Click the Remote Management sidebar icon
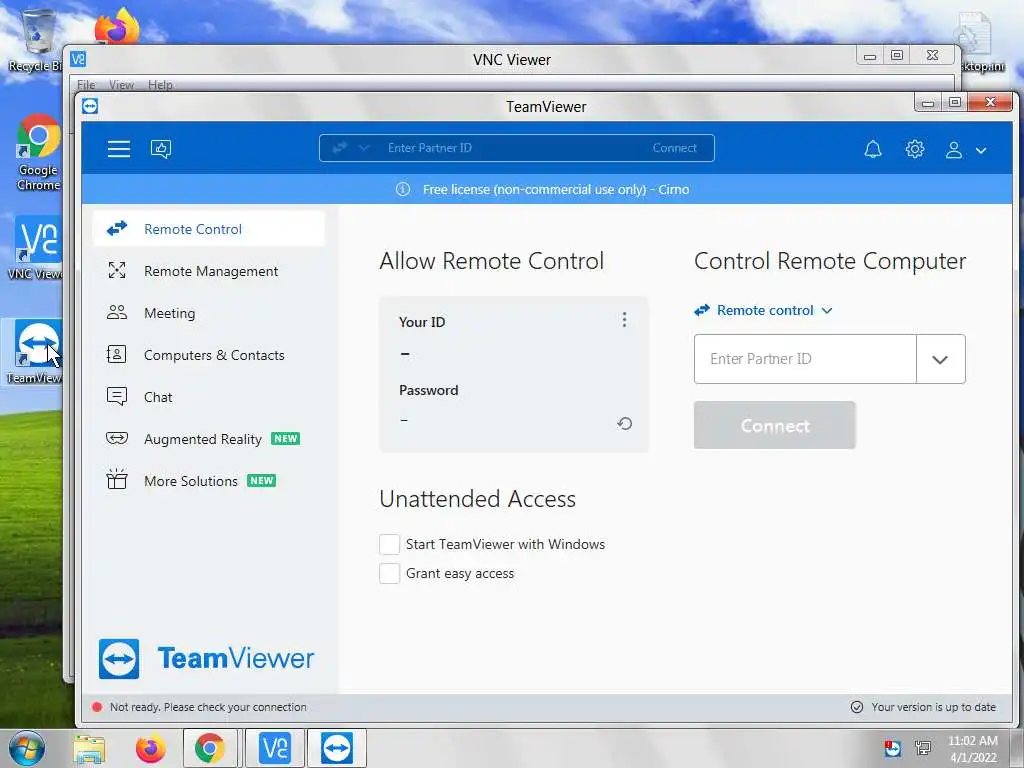1024x768 pixels. (x=117, y=270)
